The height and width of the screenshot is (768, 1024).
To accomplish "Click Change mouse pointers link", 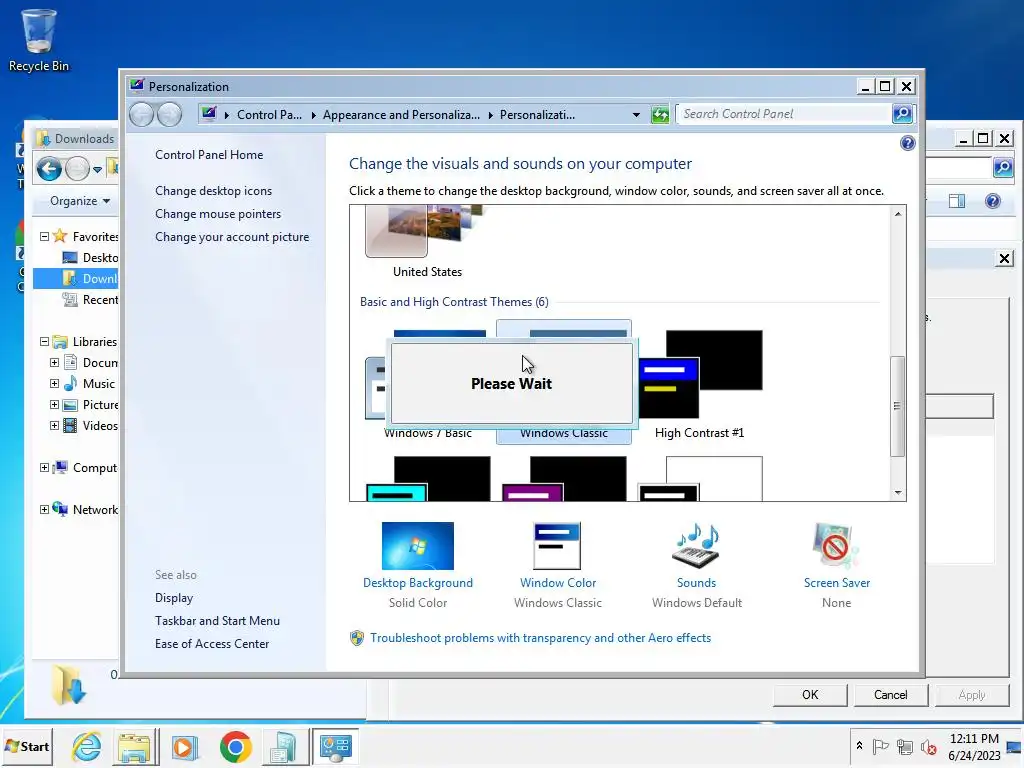I will point(218,214).
